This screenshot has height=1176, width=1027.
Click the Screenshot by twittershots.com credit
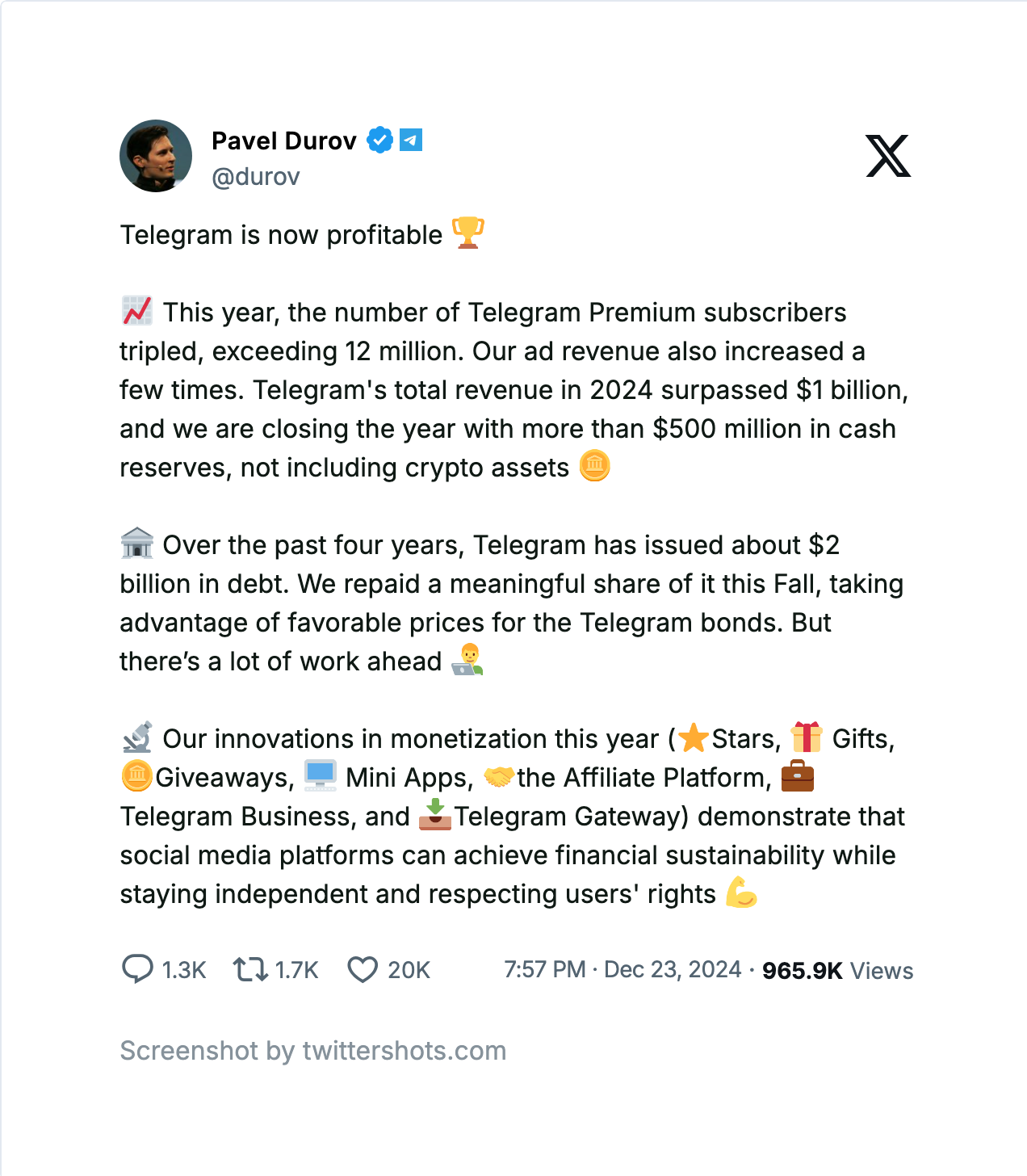pyautogui.click(x=313, y=1050)
